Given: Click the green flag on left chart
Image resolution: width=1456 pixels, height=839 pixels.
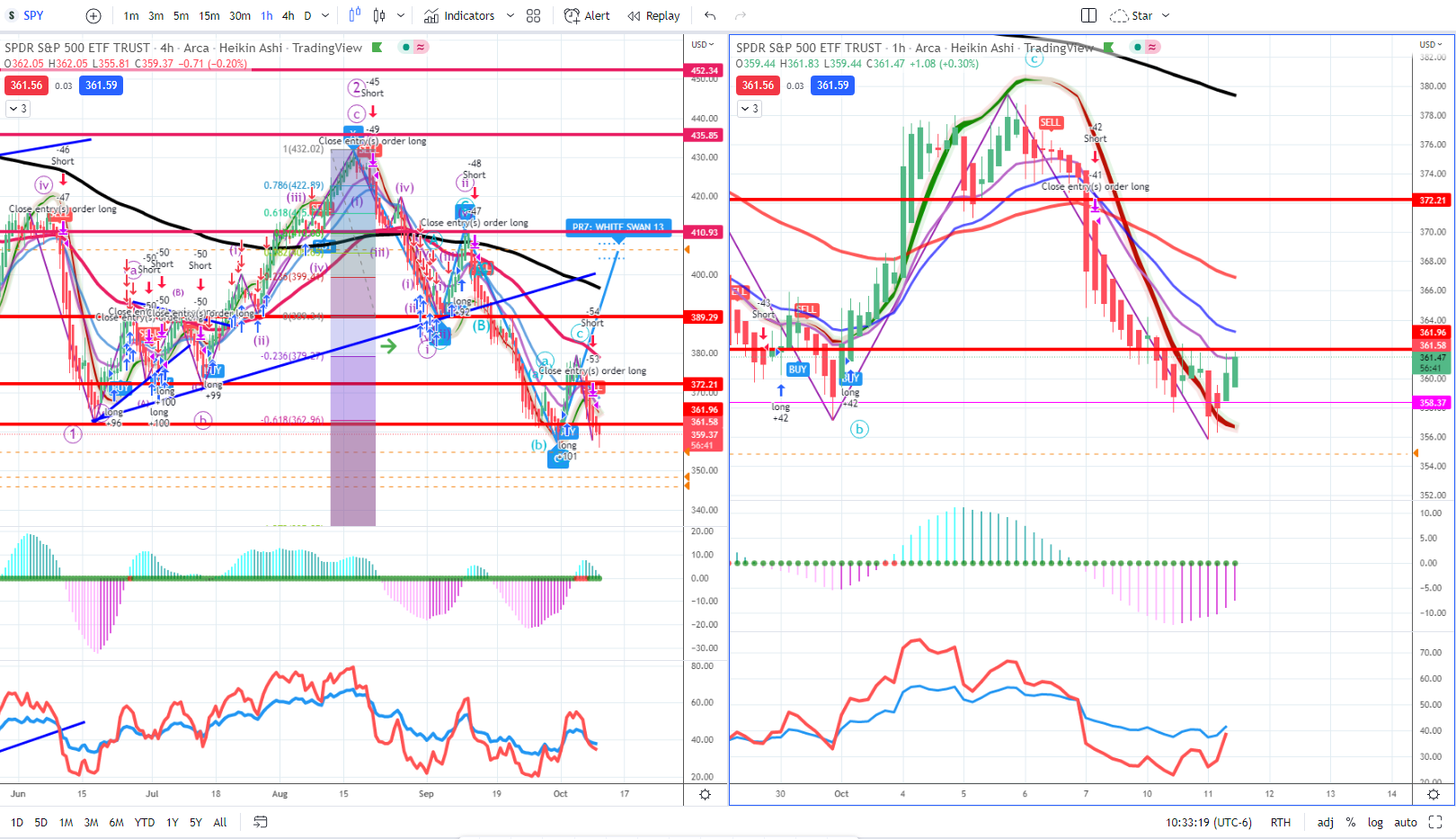Looking at the screenshot, I should pos(377,48).
